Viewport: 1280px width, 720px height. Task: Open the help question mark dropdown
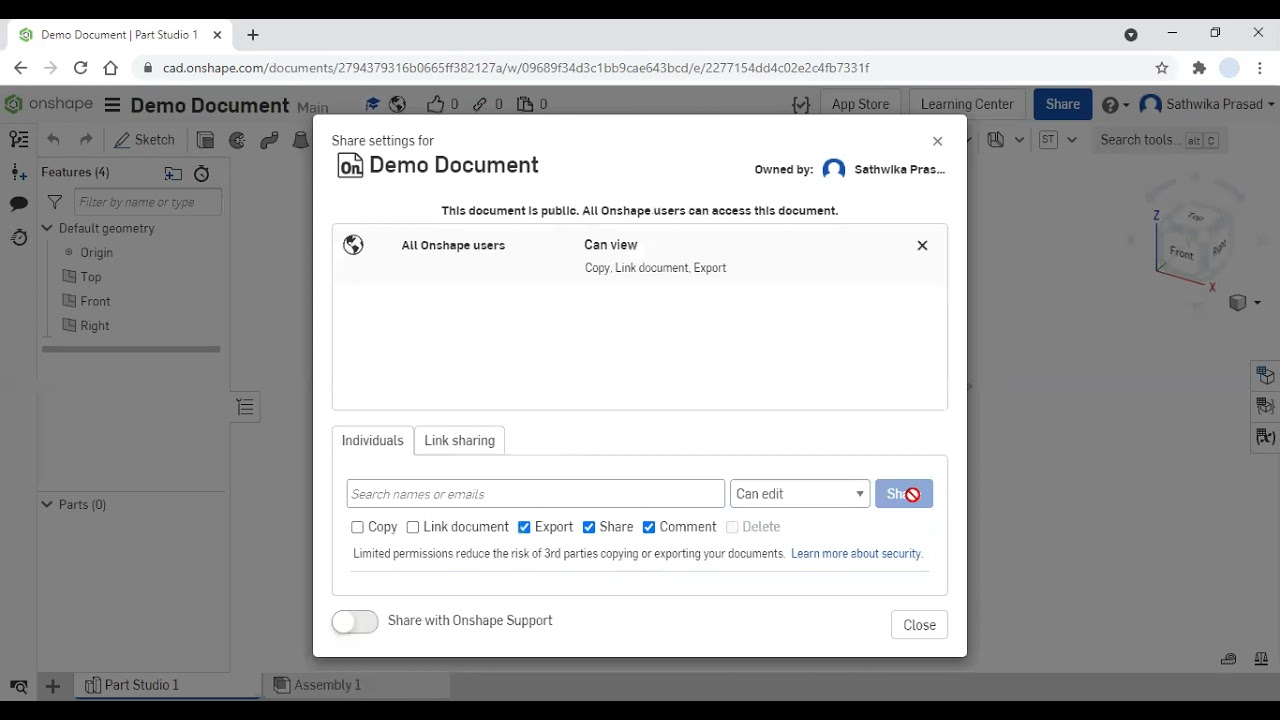coord(1115,104)
